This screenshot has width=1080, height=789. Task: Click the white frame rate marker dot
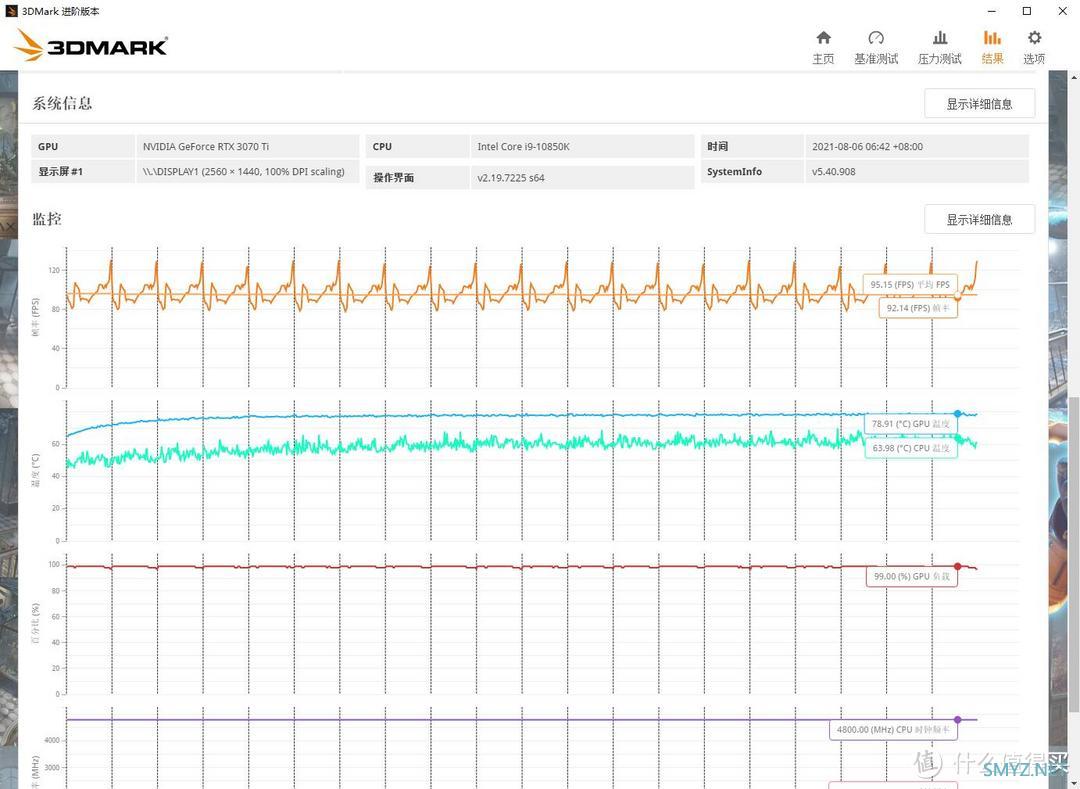(x=957, y=295)
